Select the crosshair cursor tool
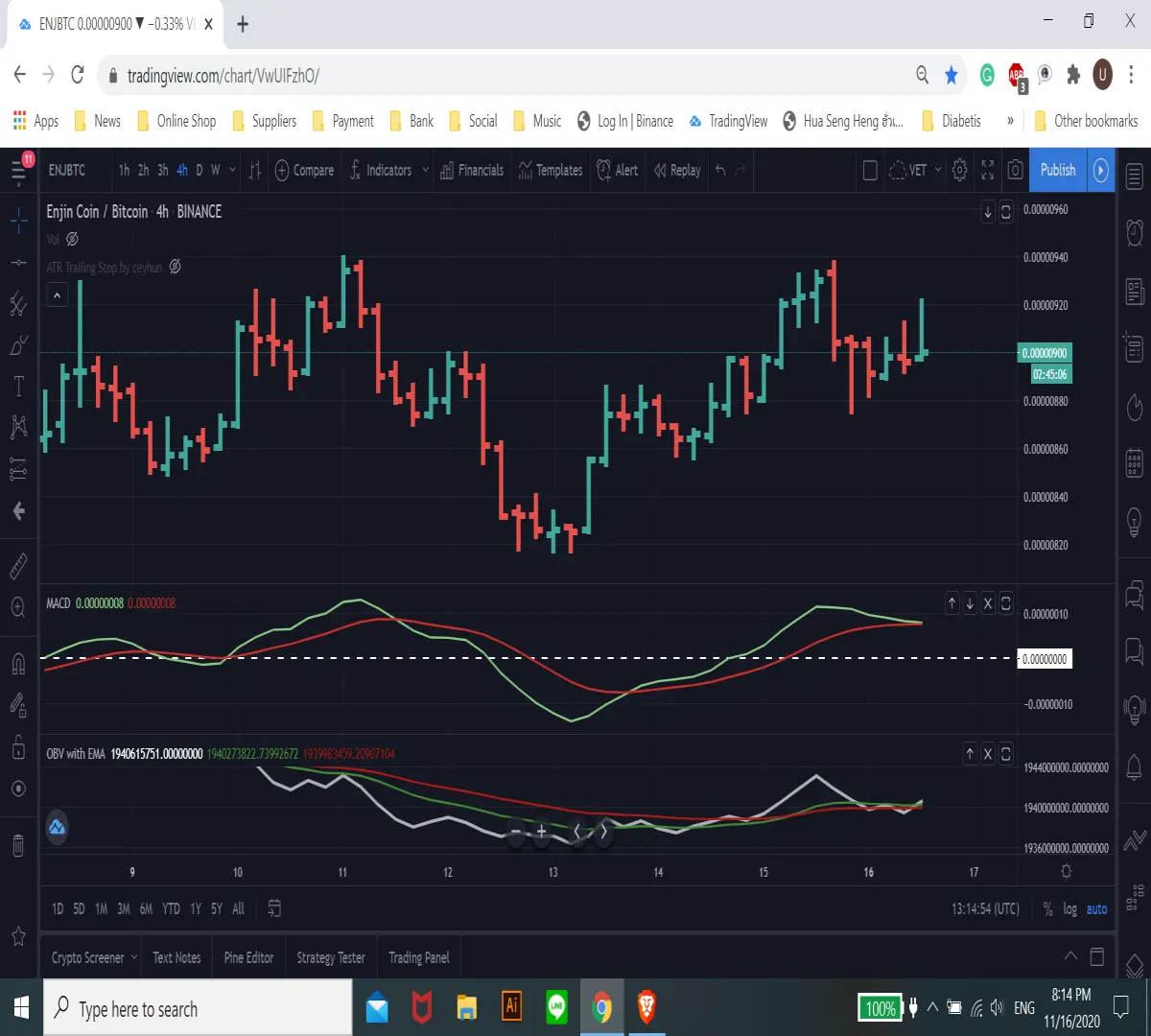This screenshot has height=1036, width=1151. 18,222
